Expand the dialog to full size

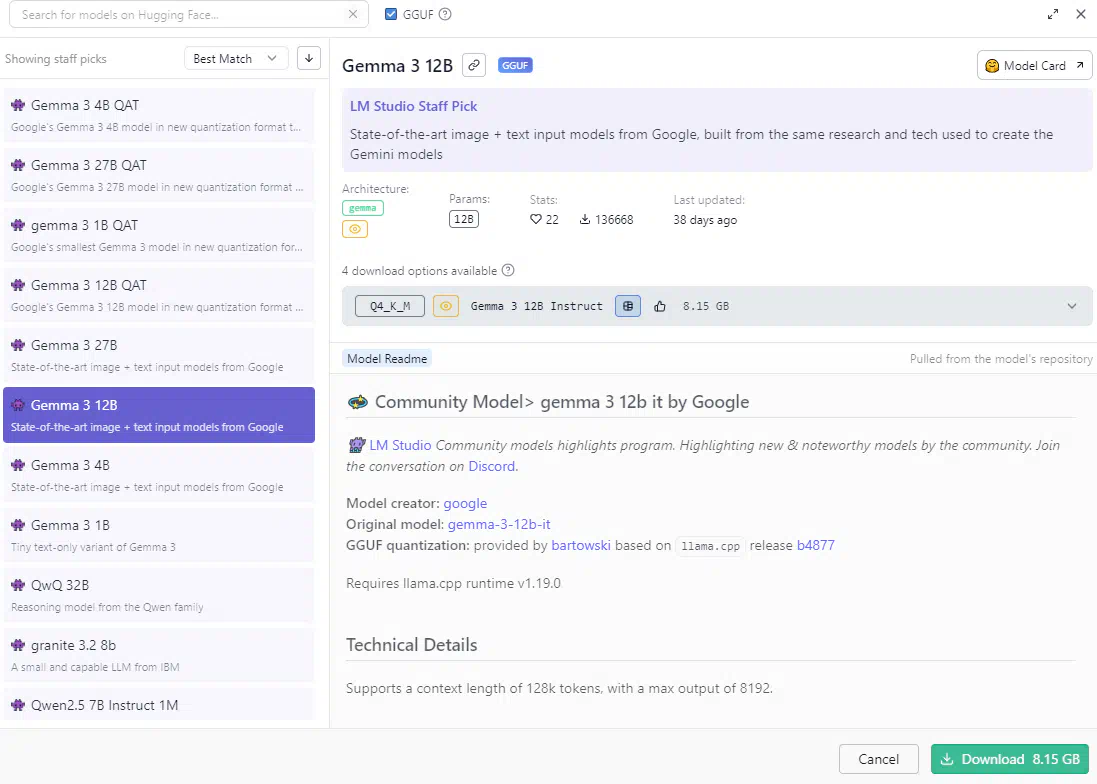click(1053, 14)
